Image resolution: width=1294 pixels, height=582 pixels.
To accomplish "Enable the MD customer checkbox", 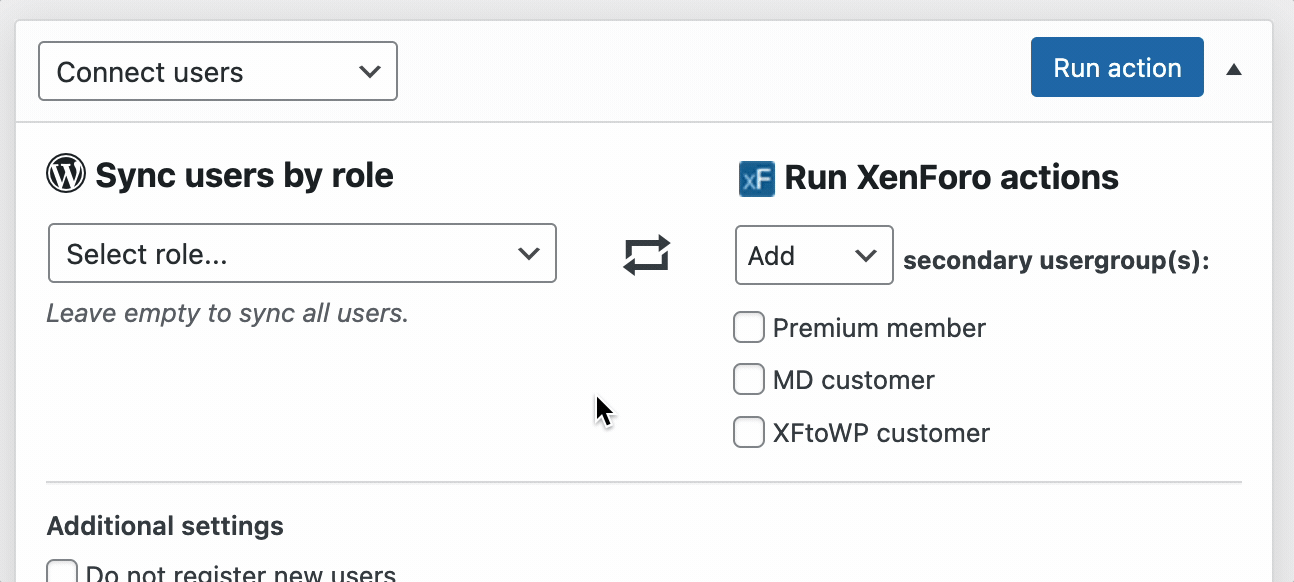I will pos(749,380).
